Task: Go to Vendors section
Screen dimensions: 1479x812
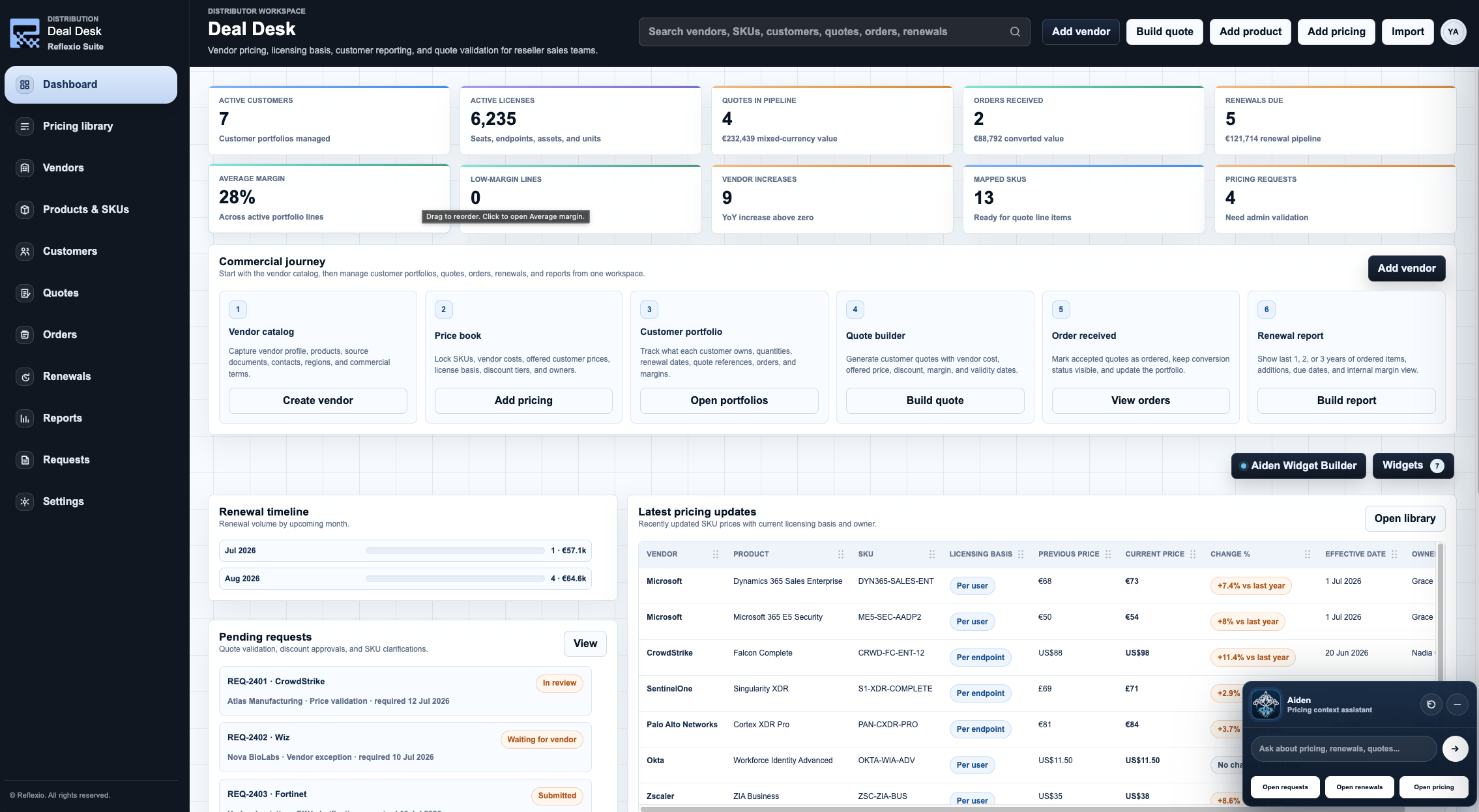Action: (91, 168)
